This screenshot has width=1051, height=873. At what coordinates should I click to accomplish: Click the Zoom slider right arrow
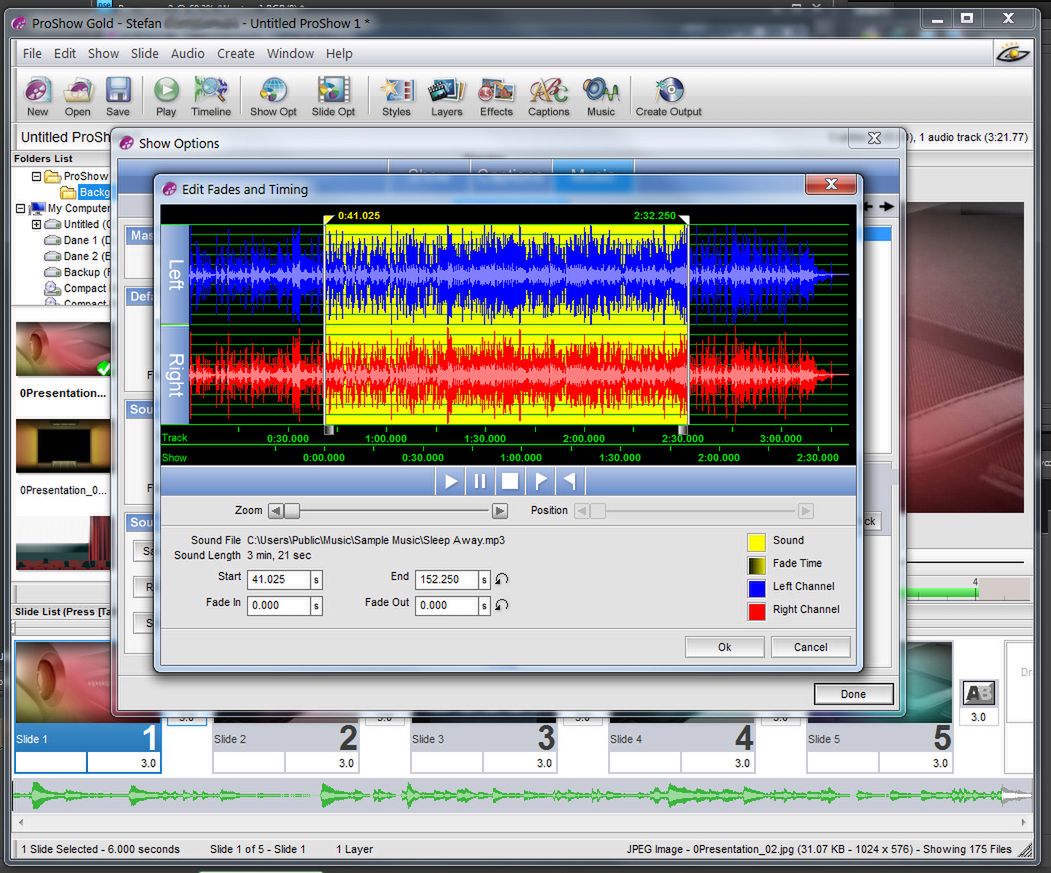coord(499,511)
